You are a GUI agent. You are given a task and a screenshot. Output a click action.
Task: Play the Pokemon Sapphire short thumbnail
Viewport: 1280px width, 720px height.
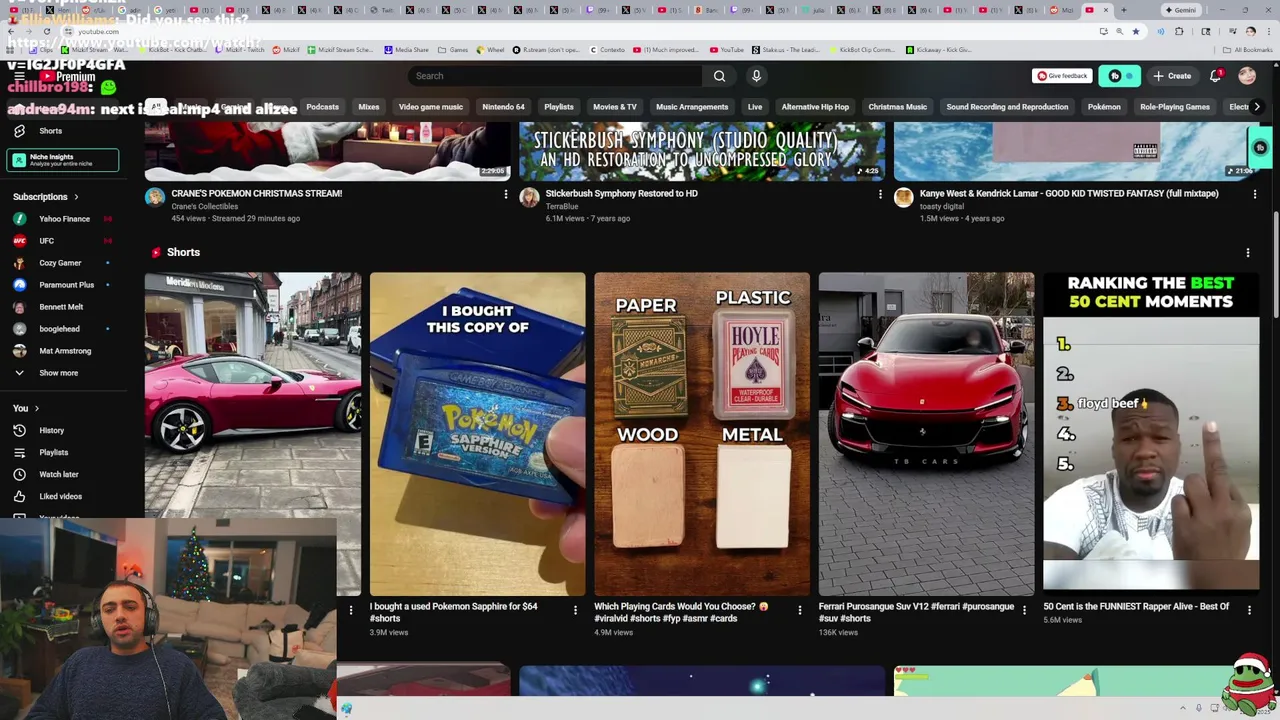477,434
